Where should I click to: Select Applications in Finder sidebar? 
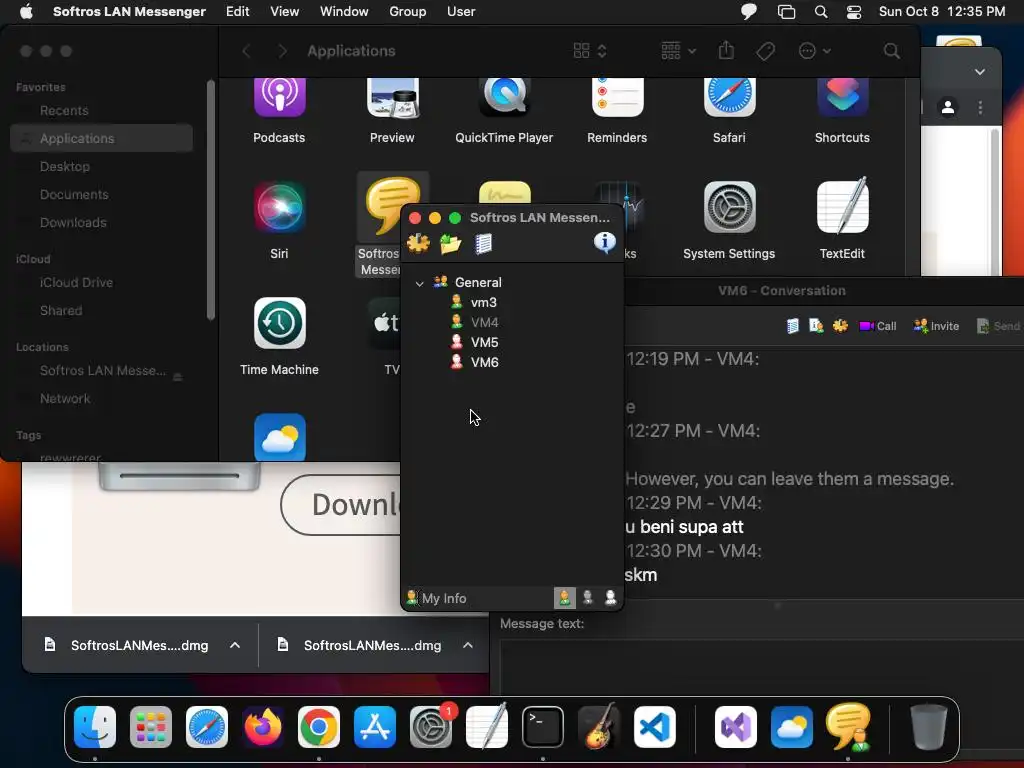coord(102,138)
